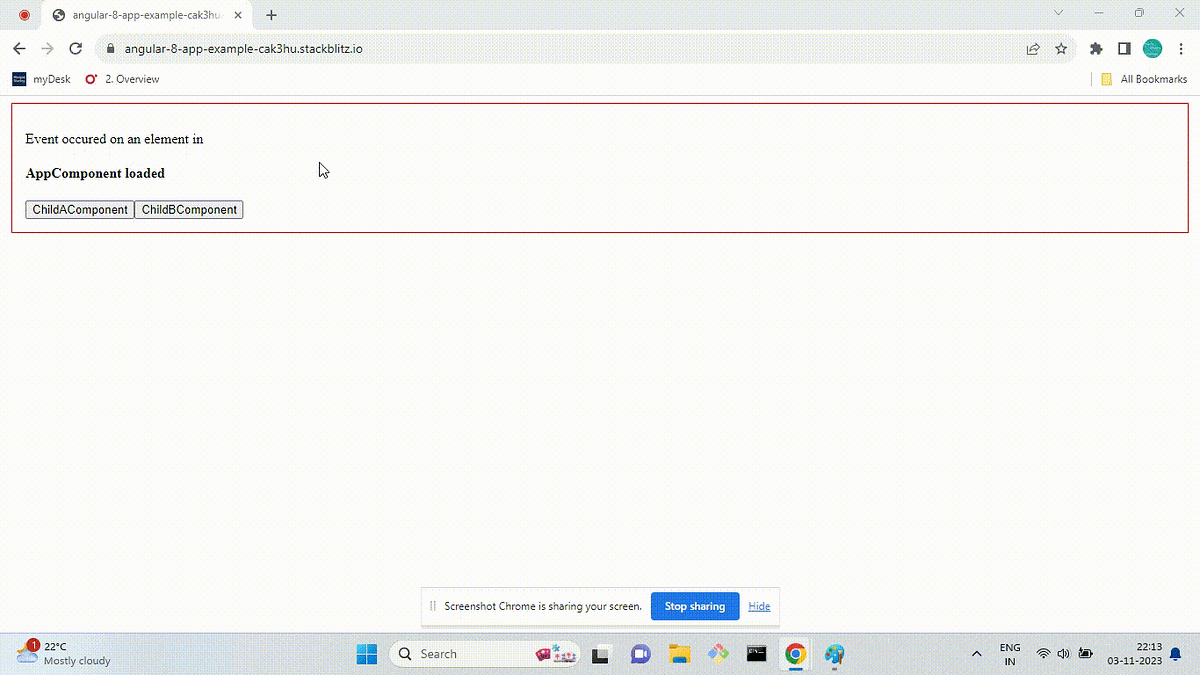Click the volume icon in system tray

pyautogui.click(x=1063, y=654)
